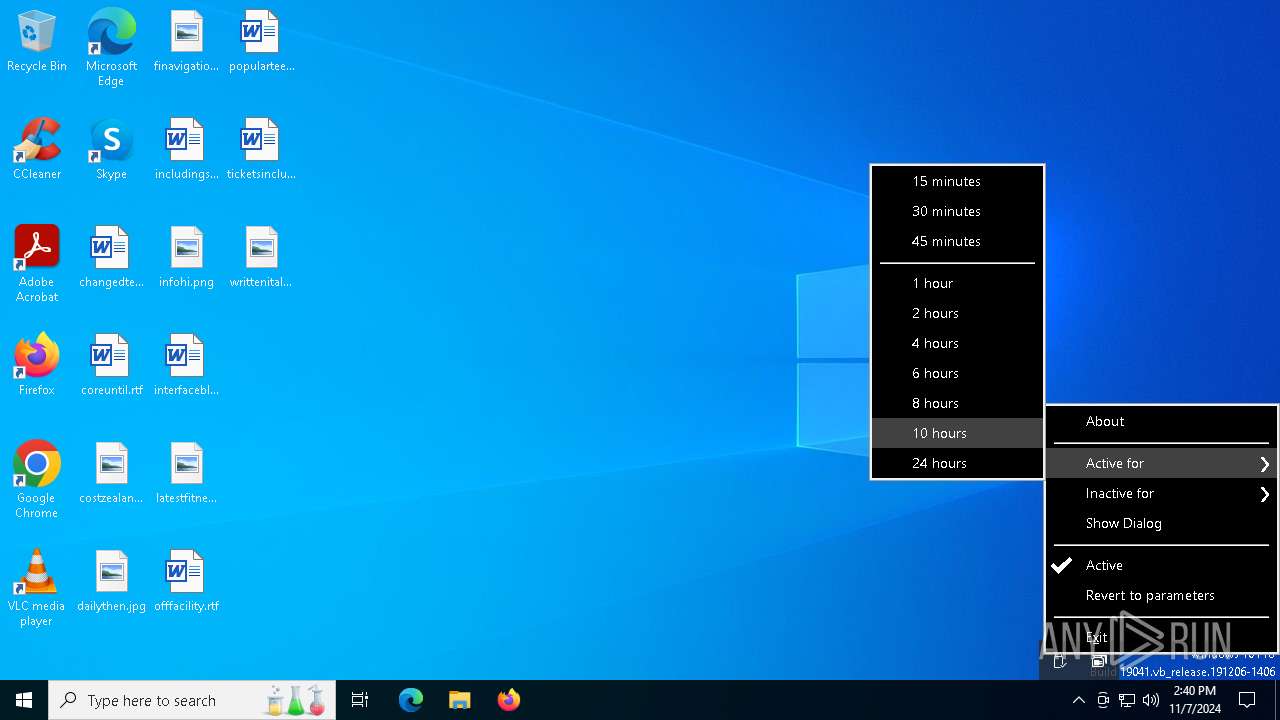Viewport: 1280px width, 720px height.
Task: Open About from the tray menu
Action: (x=1161, y=421)
